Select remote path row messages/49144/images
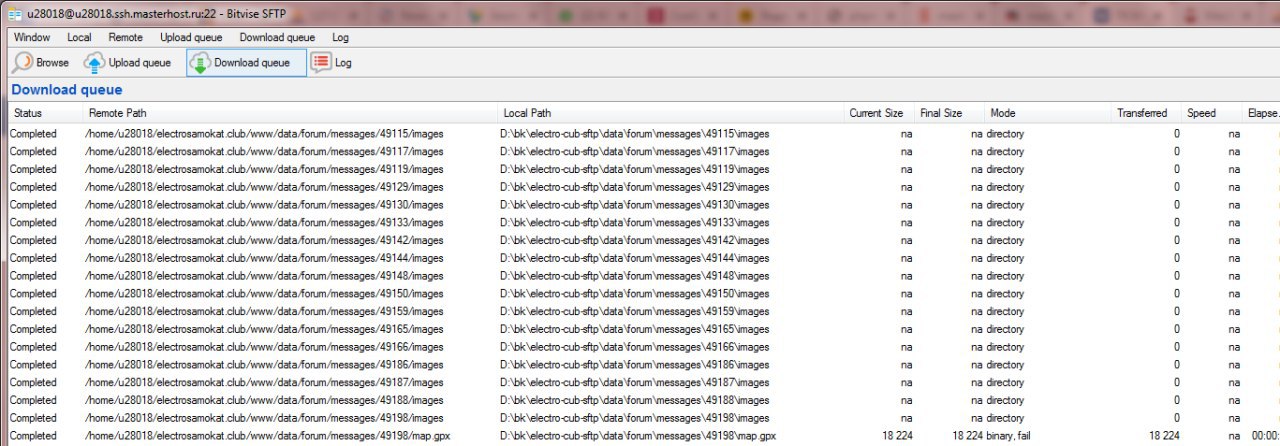Screen dimensions: 1280x446 pos(265,258)
